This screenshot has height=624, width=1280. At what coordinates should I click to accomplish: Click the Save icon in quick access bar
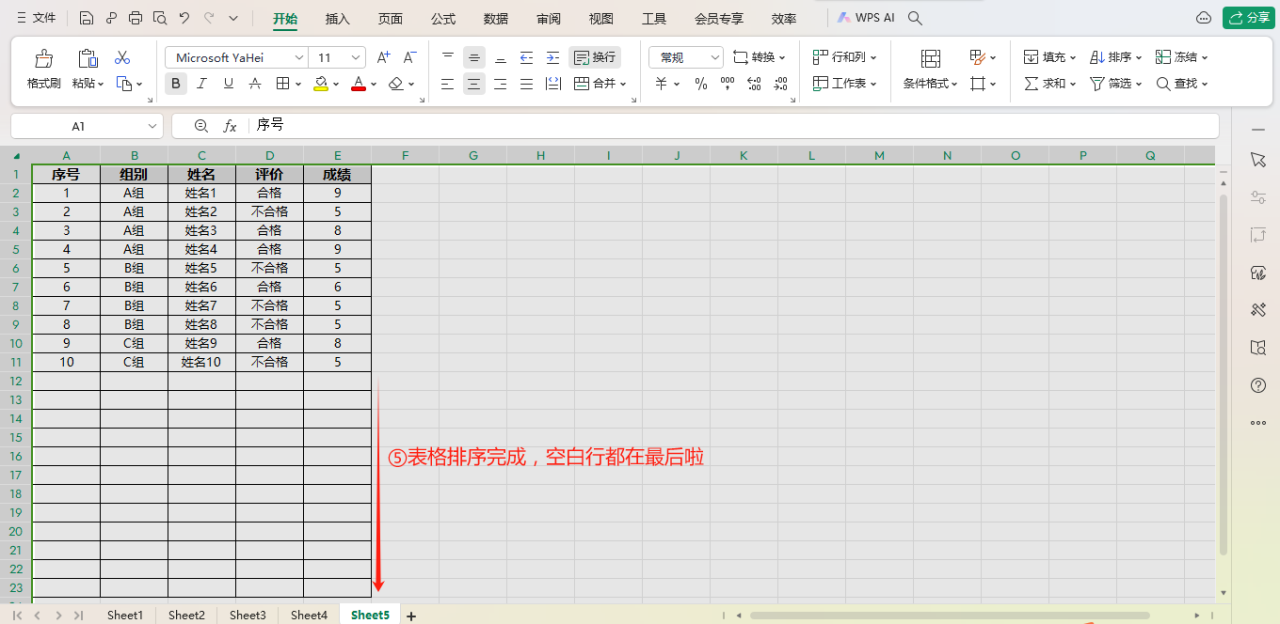coord(87,18)
